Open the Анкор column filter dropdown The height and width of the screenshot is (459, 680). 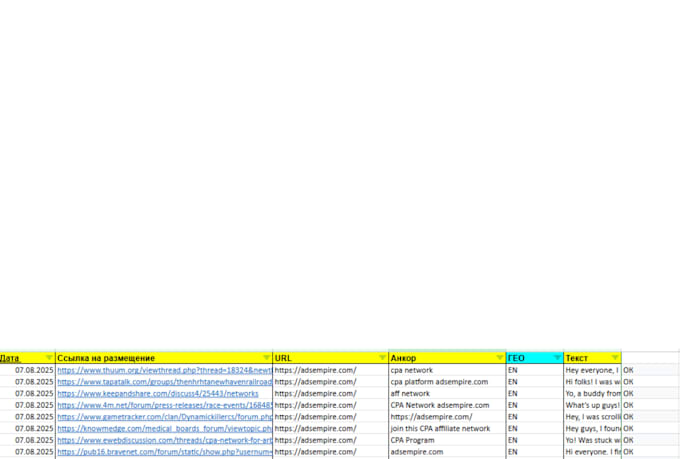(500, 357)
